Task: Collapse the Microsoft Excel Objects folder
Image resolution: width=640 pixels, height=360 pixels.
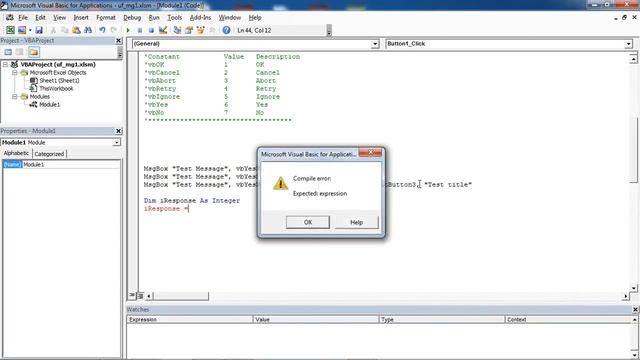Action: coord(14,73)
